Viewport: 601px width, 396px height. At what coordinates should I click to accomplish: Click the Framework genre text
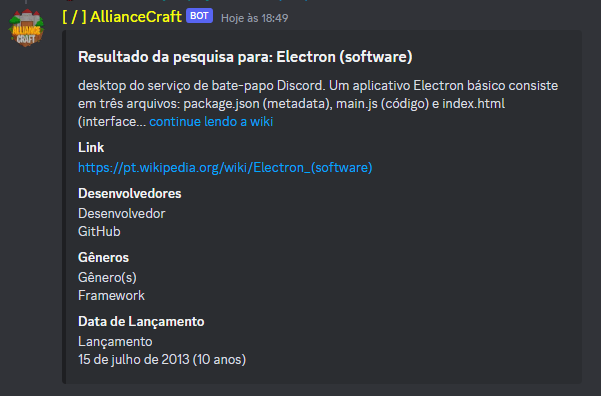111,296
